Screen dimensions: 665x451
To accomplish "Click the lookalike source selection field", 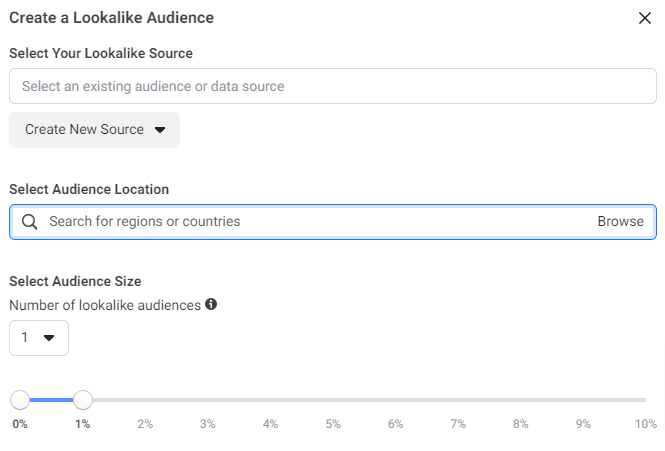I will (x=332, y=86).
